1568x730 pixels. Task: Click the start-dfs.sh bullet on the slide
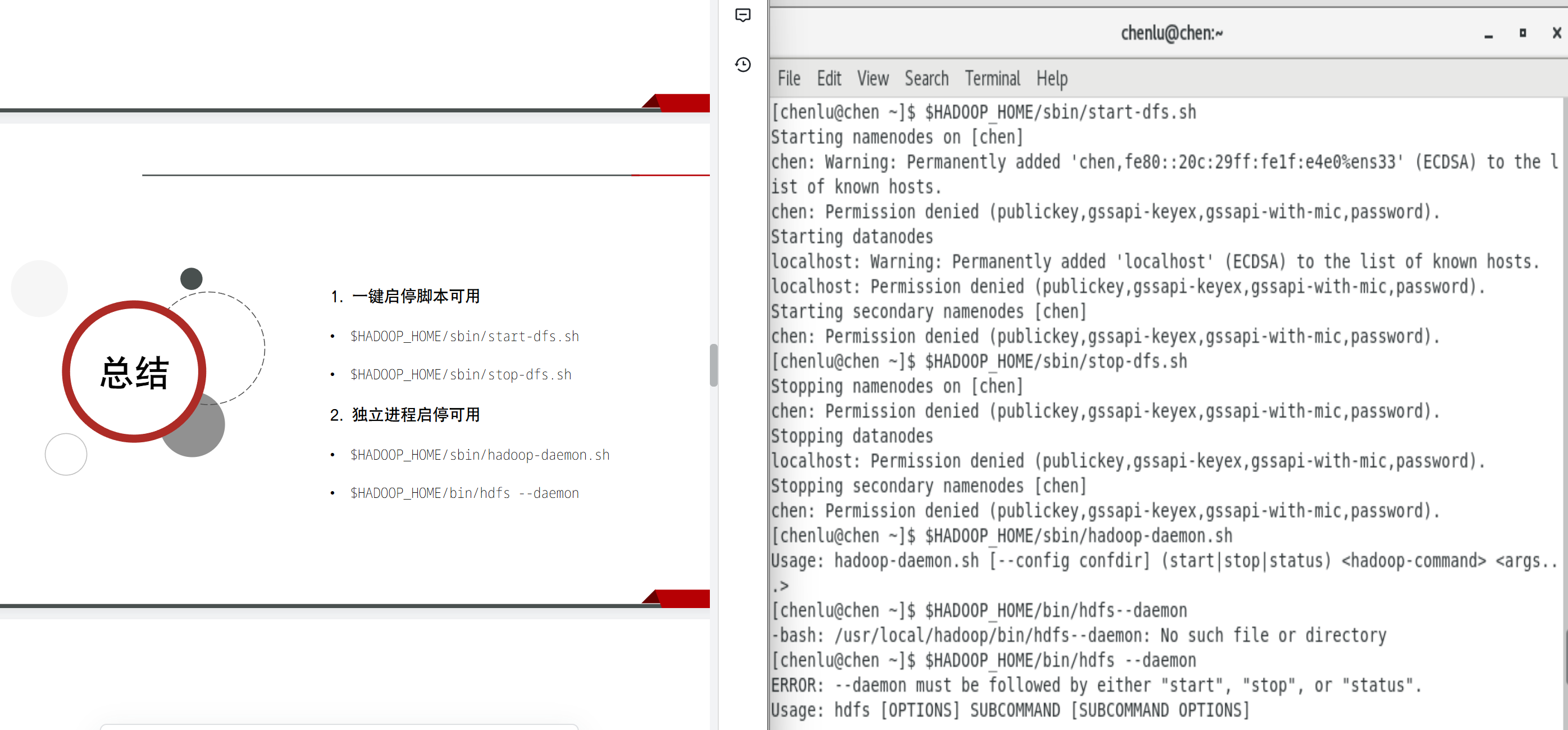pos(464,337)
